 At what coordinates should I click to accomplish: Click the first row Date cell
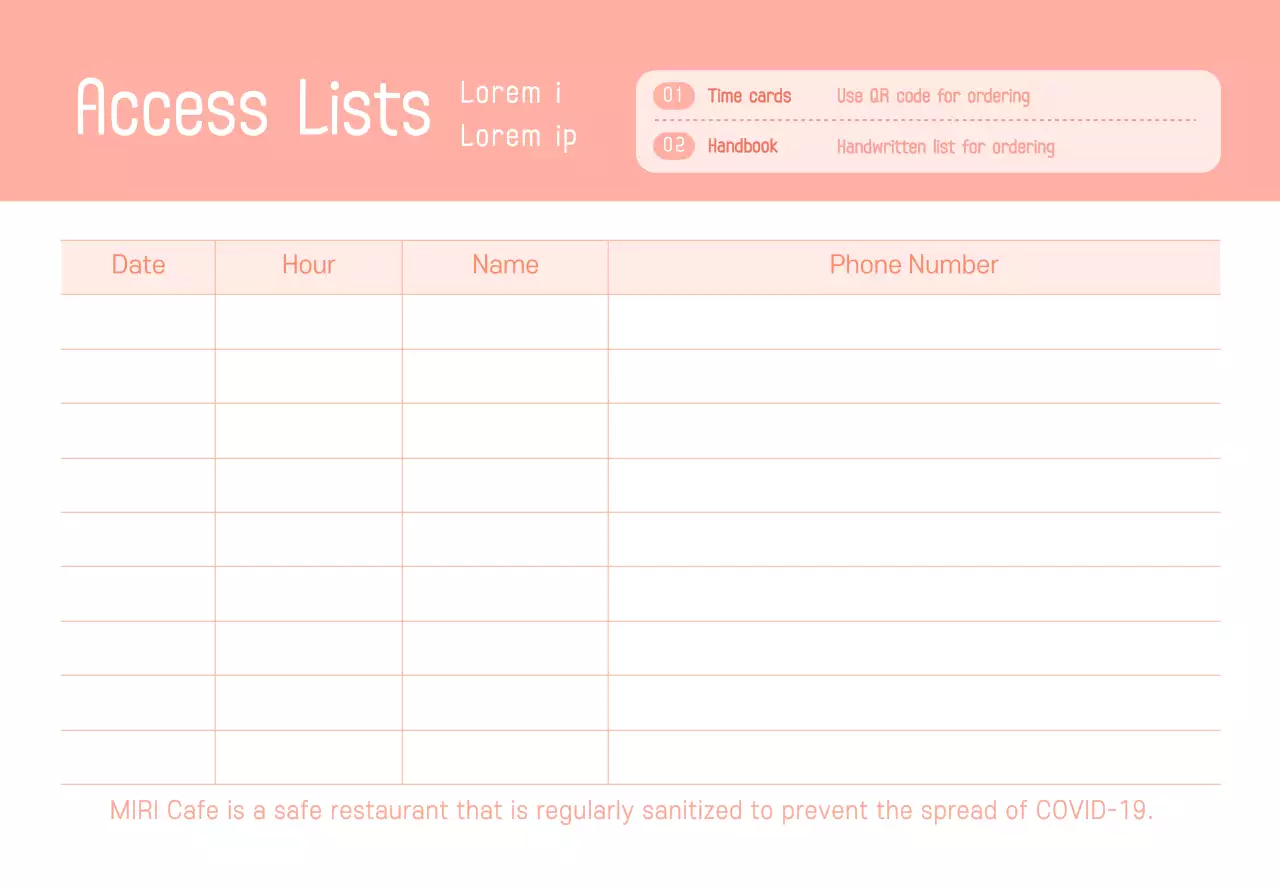[x=138, y=322]
